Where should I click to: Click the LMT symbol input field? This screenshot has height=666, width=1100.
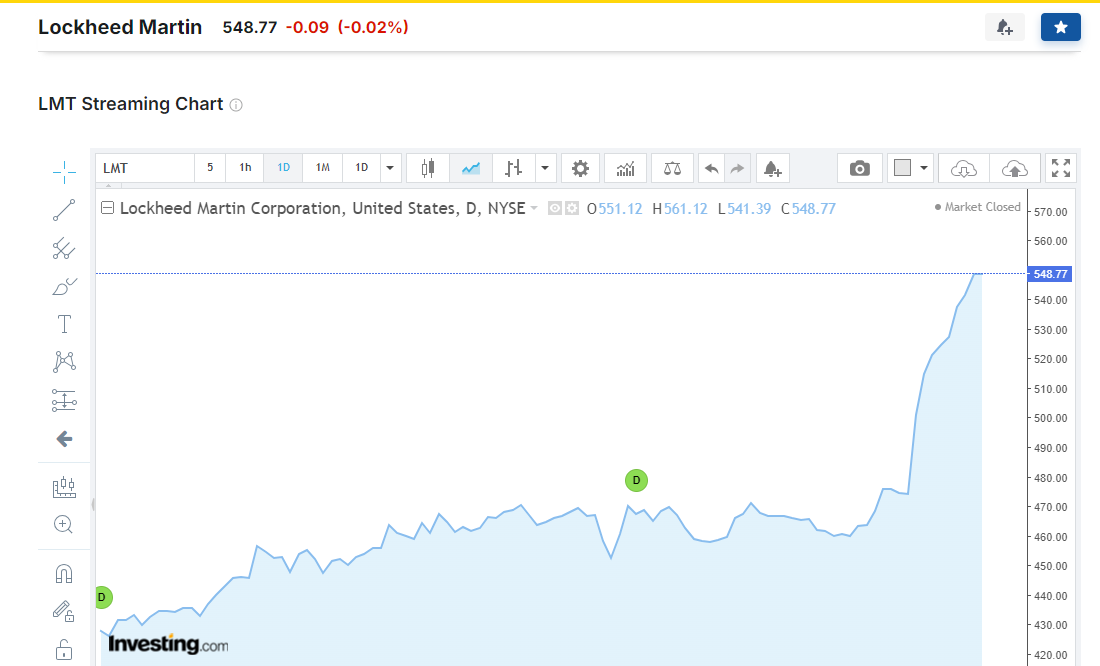(x=145, y=168)
